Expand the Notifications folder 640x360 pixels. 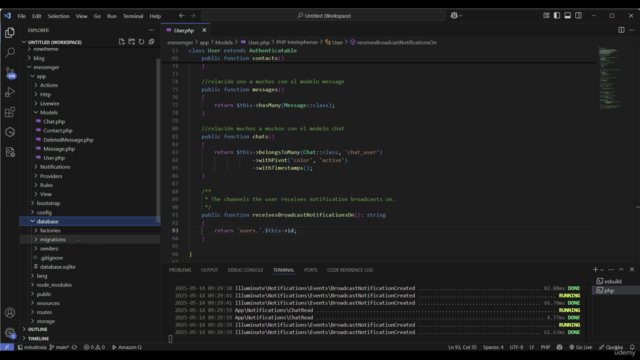pyautogui.click(x=55, y=167)
